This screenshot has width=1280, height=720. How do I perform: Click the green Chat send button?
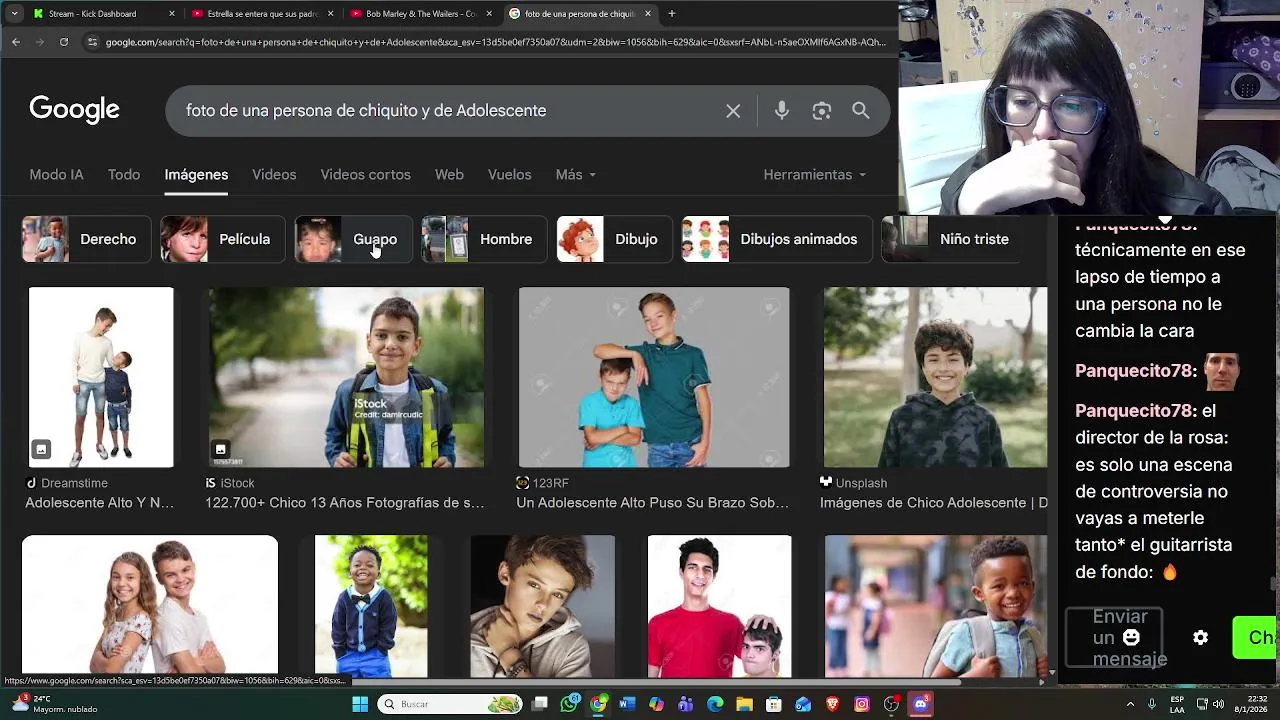(1256, 638)
